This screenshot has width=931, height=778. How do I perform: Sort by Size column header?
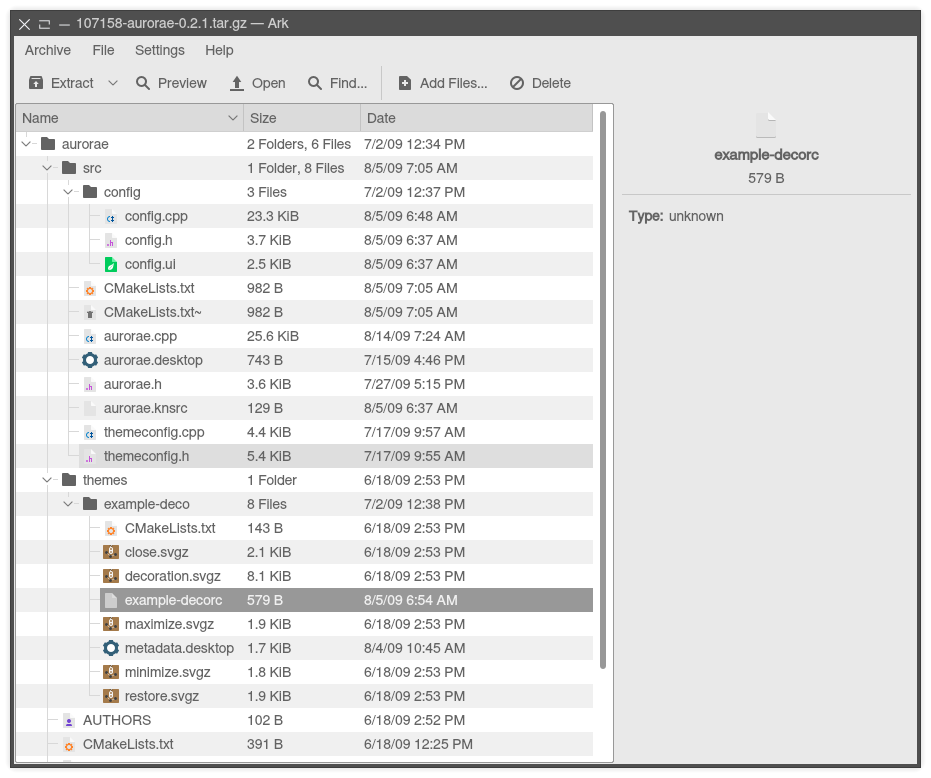click(x=302, y=118)
